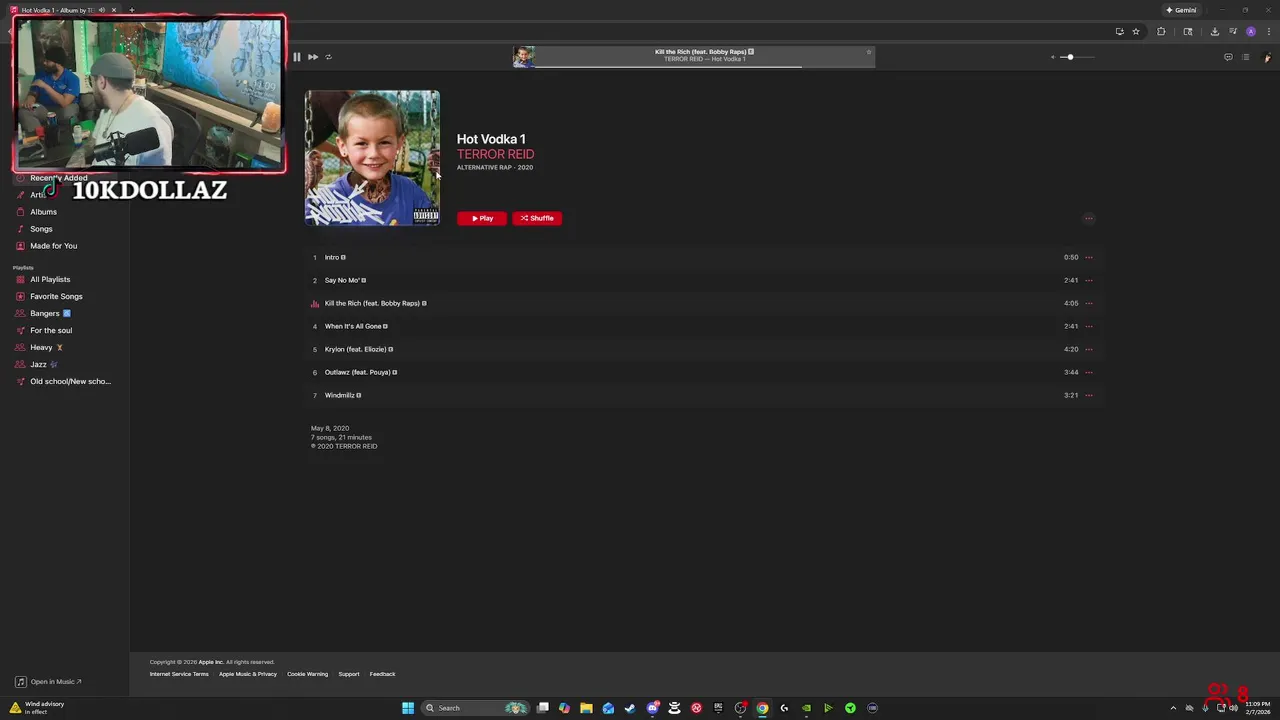This screenshot has width=1280, height=720.
Task: Open the For the soul playlist
Action: pos(51,331)
